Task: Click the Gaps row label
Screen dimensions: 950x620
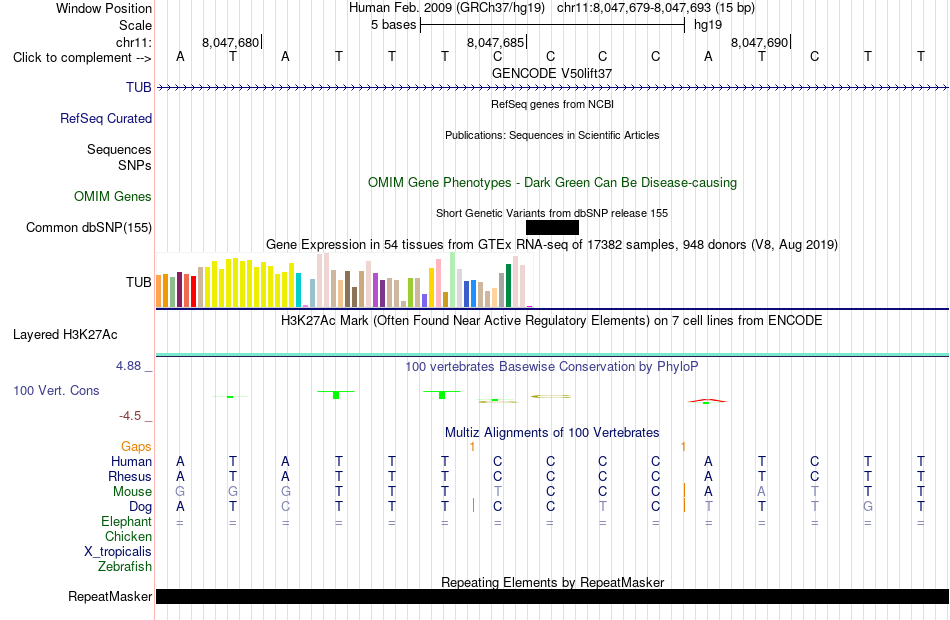Action: (x=136, y=447)
